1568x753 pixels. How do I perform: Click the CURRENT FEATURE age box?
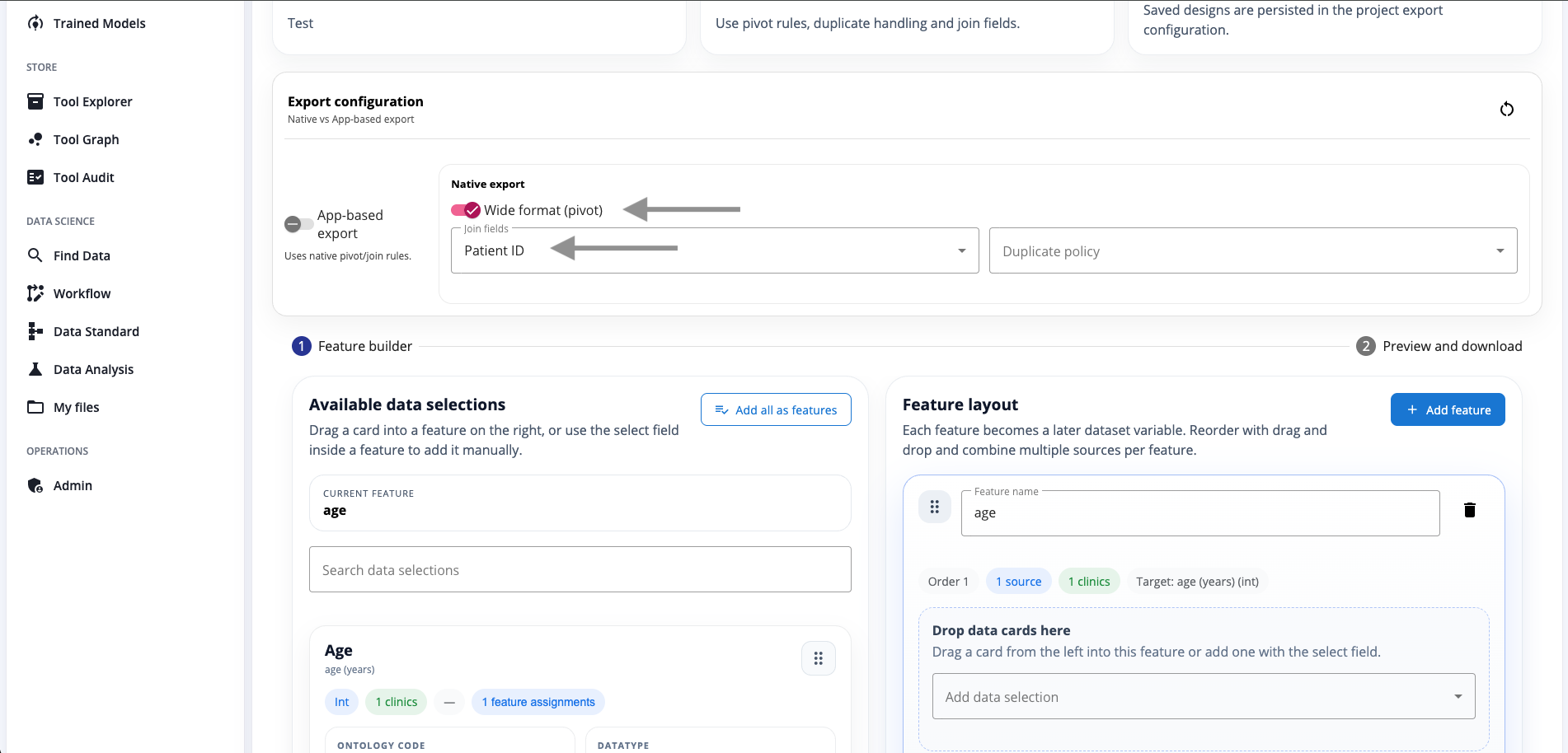(580, 503)
